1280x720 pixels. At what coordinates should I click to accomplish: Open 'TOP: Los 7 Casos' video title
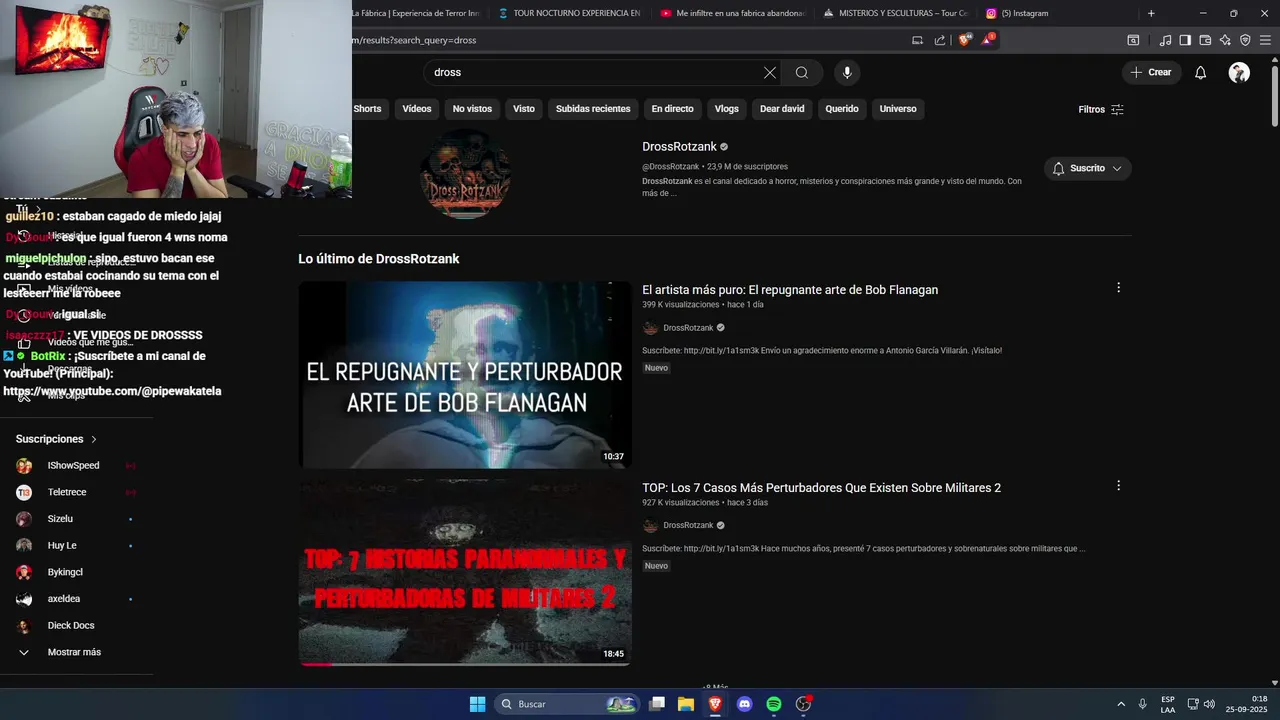(822, 488)
